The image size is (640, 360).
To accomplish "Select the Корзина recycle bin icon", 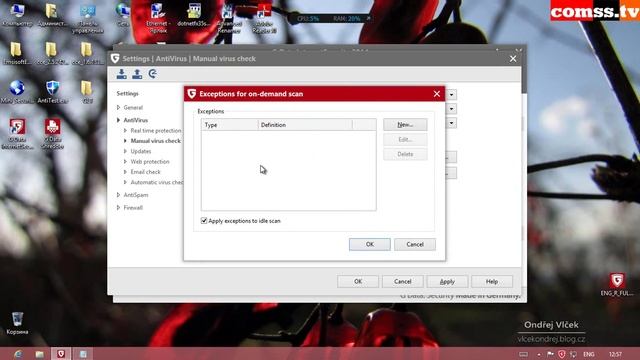I will [x=17, y=323].
